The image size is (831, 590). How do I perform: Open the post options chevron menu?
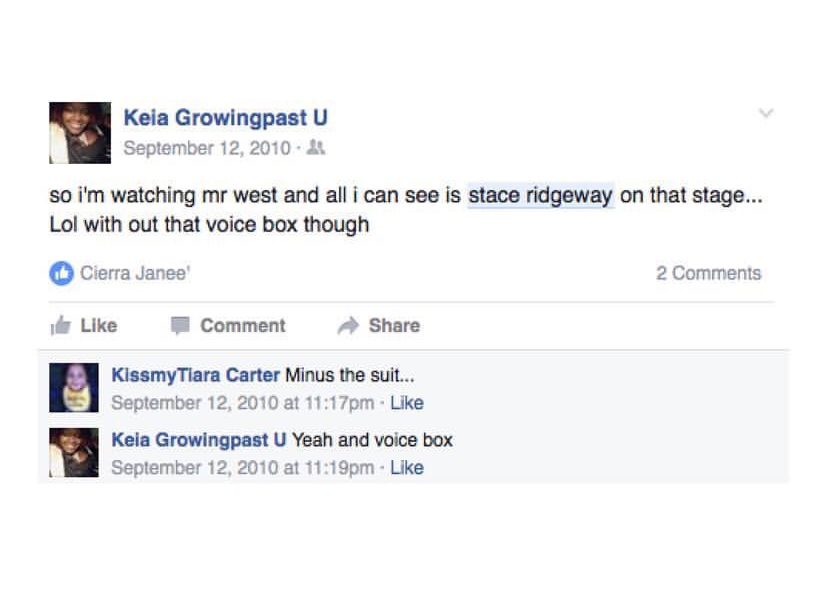click(766, 114)
